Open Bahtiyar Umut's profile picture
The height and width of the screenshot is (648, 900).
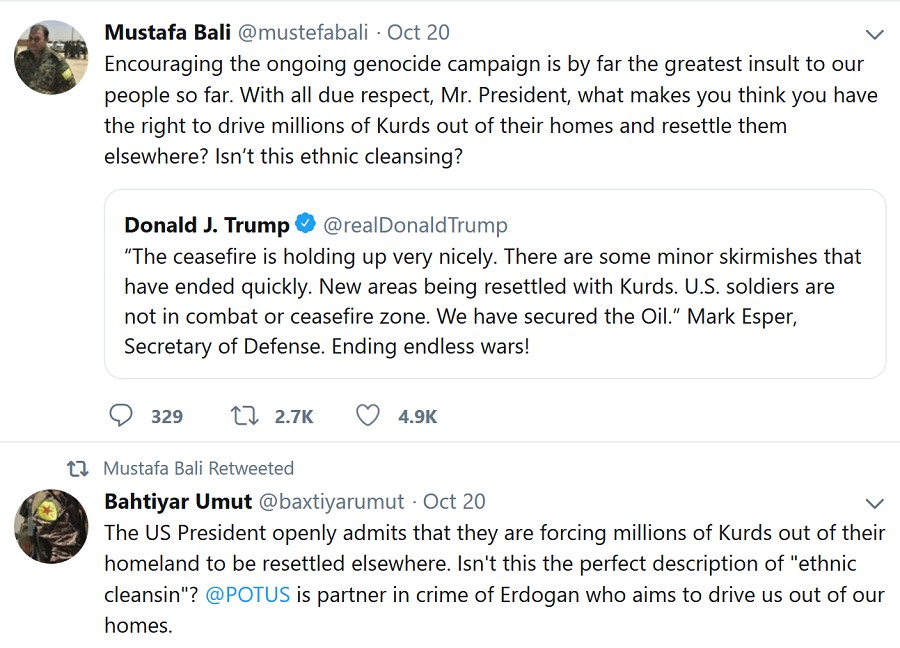click(x=51, y=526)
